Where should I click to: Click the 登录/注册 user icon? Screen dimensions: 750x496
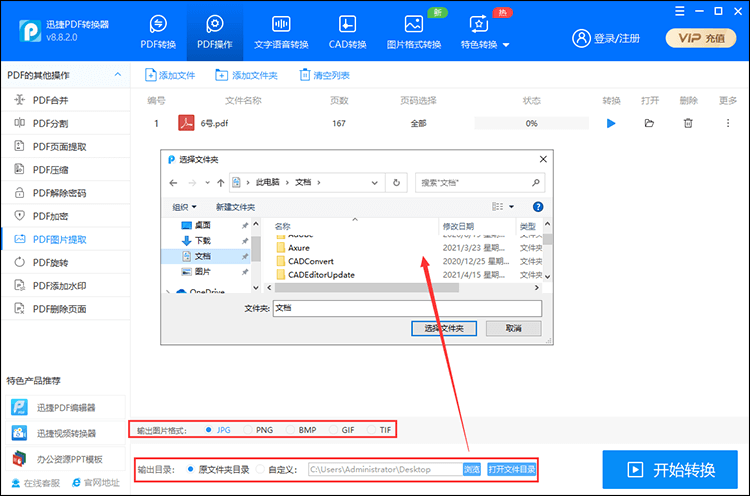coord(581,38)
